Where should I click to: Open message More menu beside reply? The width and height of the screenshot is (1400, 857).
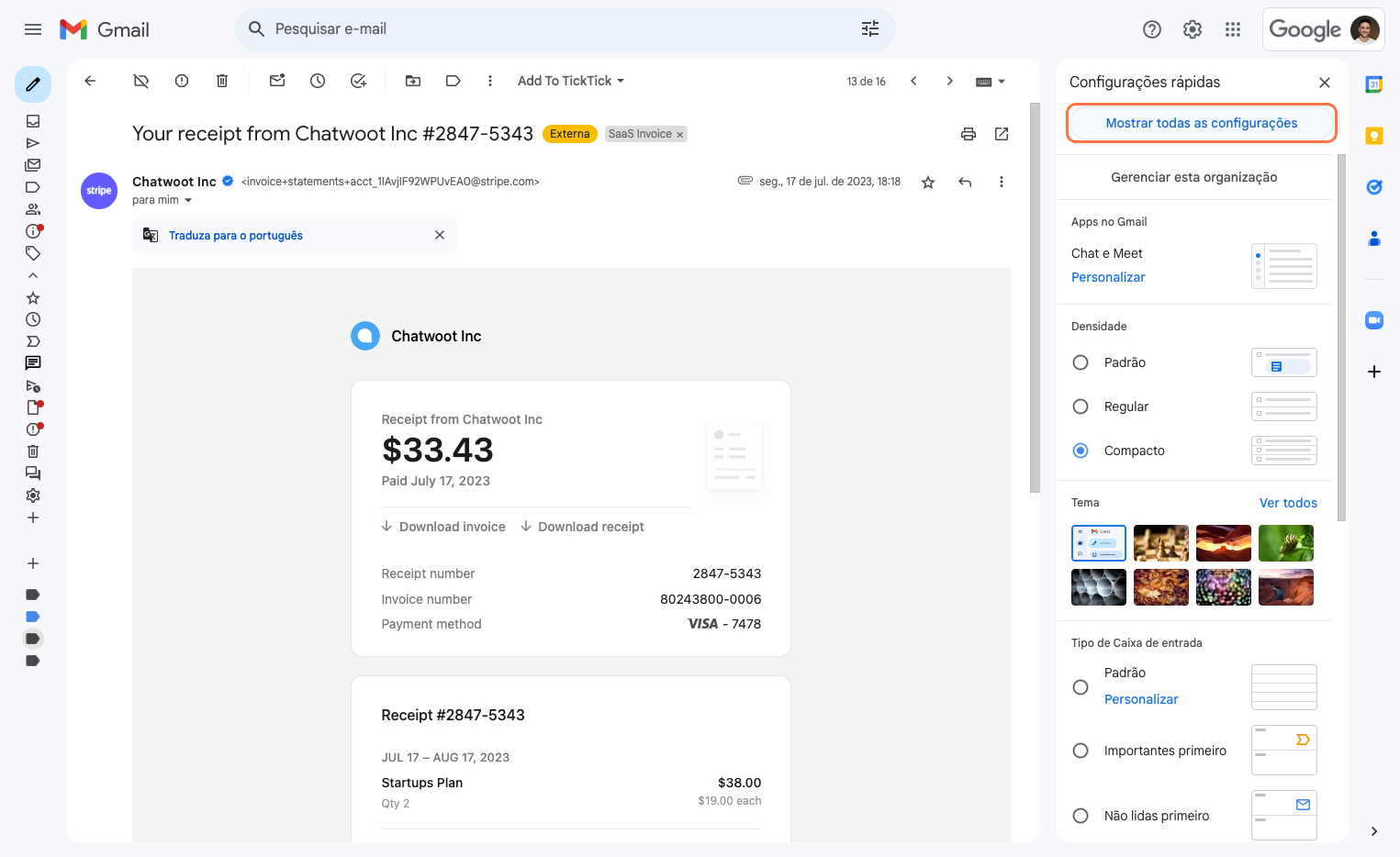coord(1002,182)
